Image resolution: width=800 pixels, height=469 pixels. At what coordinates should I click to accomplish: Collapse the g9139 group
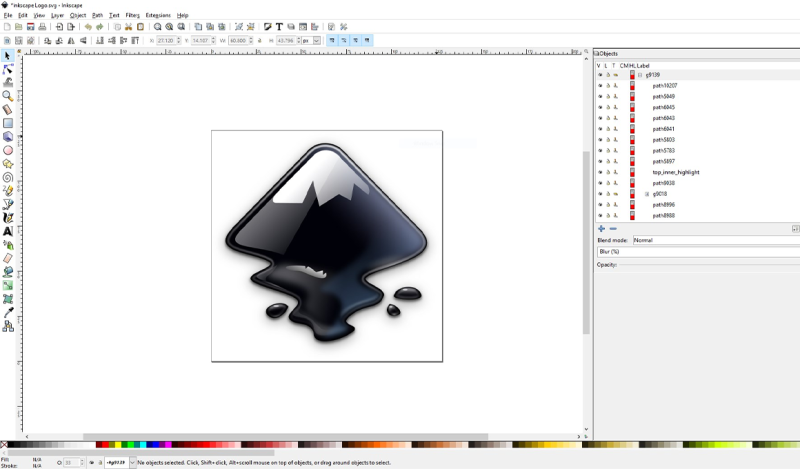(640, 75)
